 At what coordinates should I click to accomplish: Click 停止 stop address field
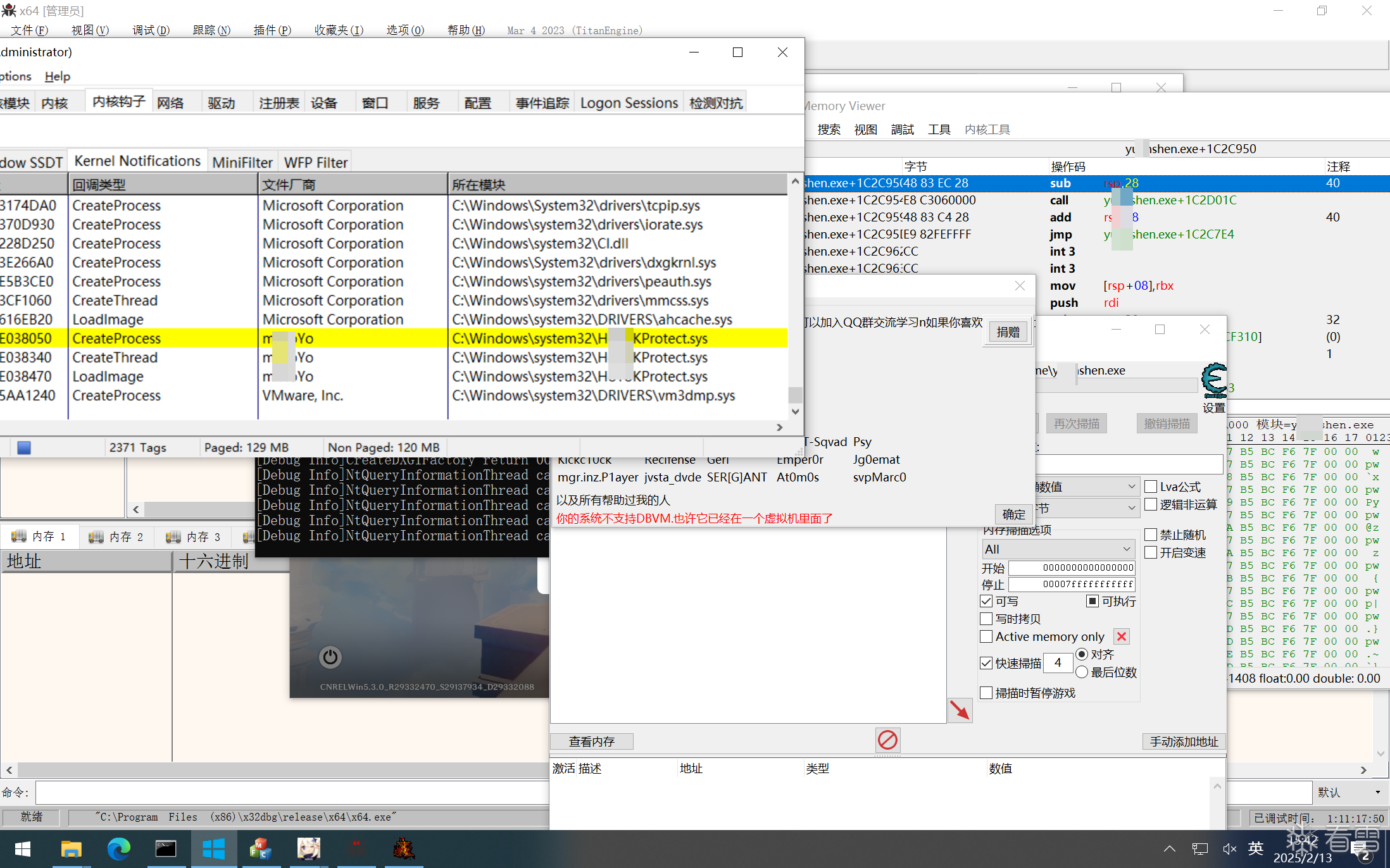point(1072,584)
